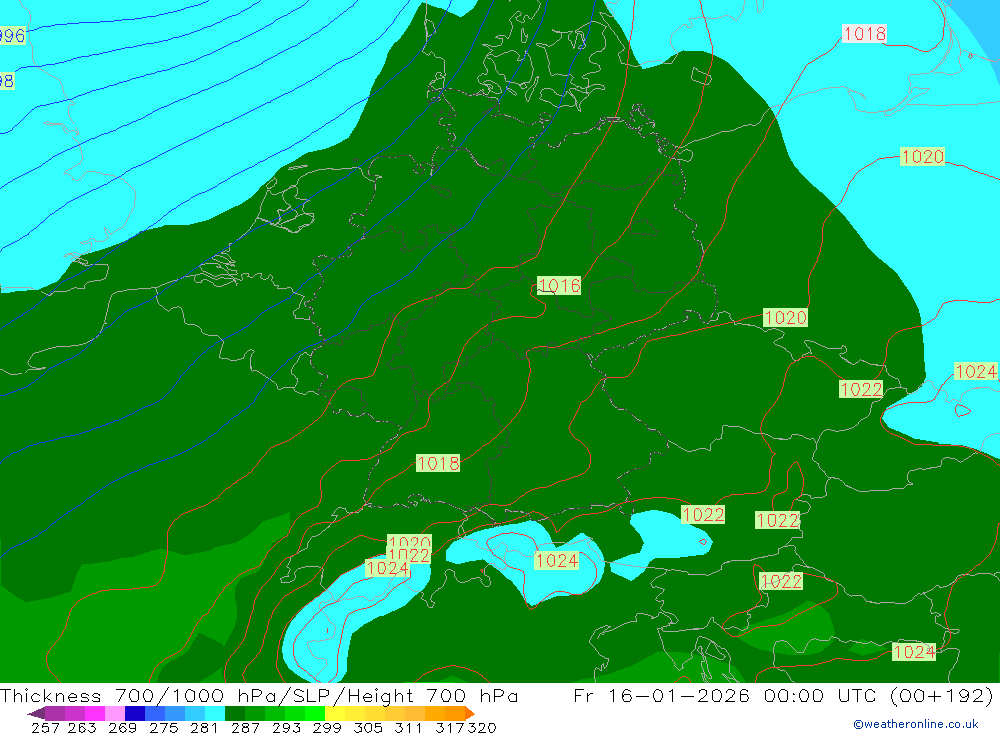Click the 1024 label at the right map edge
1000x733 pixels.
click(976, 371)
